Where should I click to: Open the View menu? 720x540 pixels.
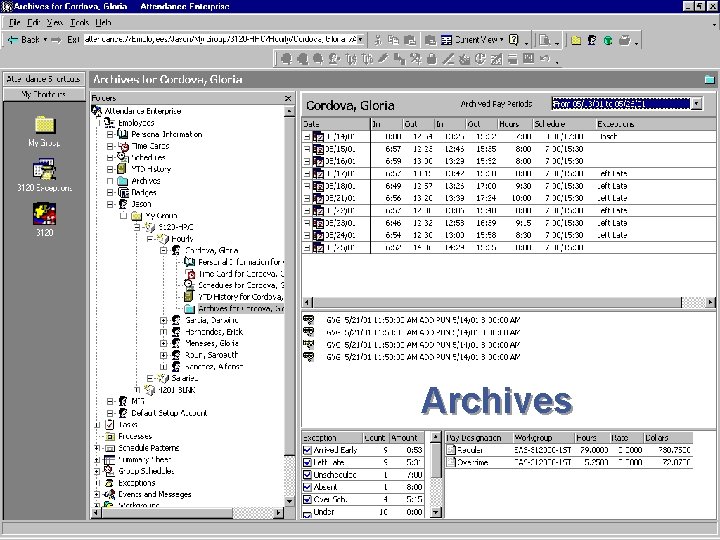point(55,22)
